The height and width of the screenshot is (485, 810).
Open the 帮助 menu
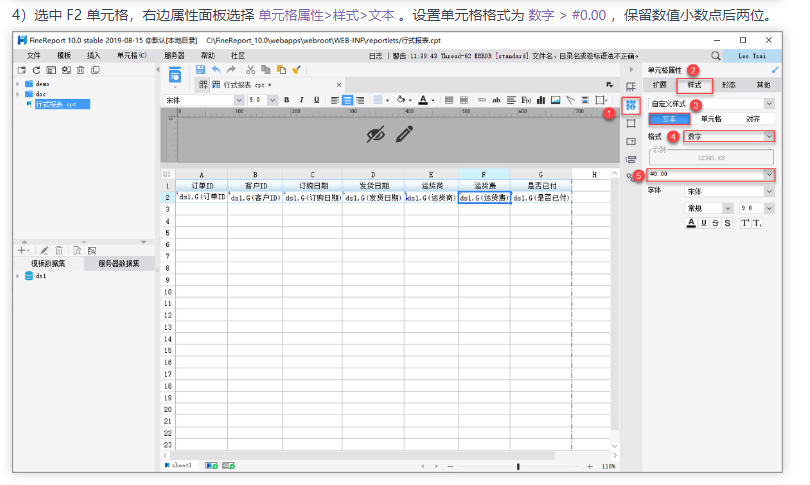click(x=208, y=55)
